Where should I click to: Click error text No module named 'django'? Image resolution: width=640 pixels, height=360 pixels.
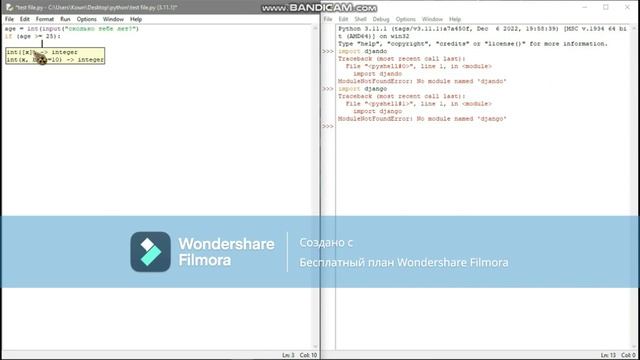click(x=462, y=119)
